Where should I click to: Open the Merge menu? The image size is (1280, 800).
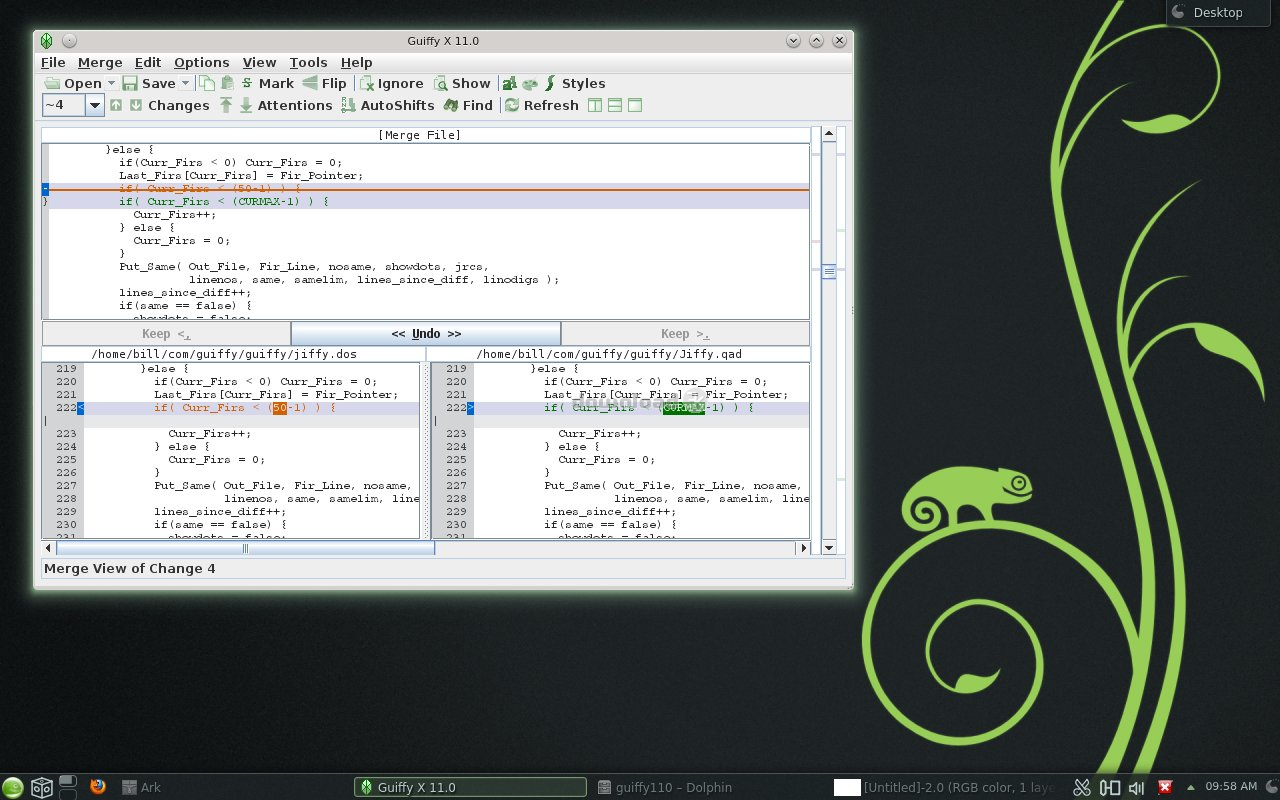coord(100,62)
